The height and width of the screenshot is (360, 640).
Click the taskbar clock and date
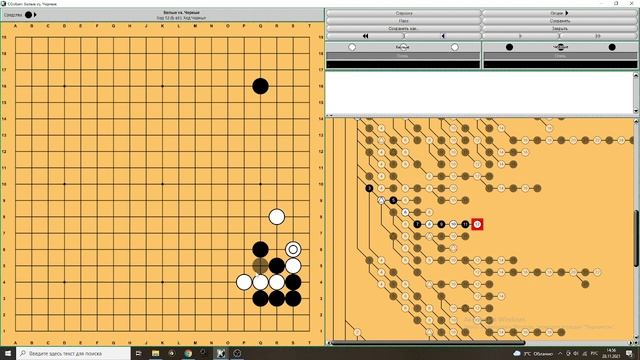click(x=611, y=353)
